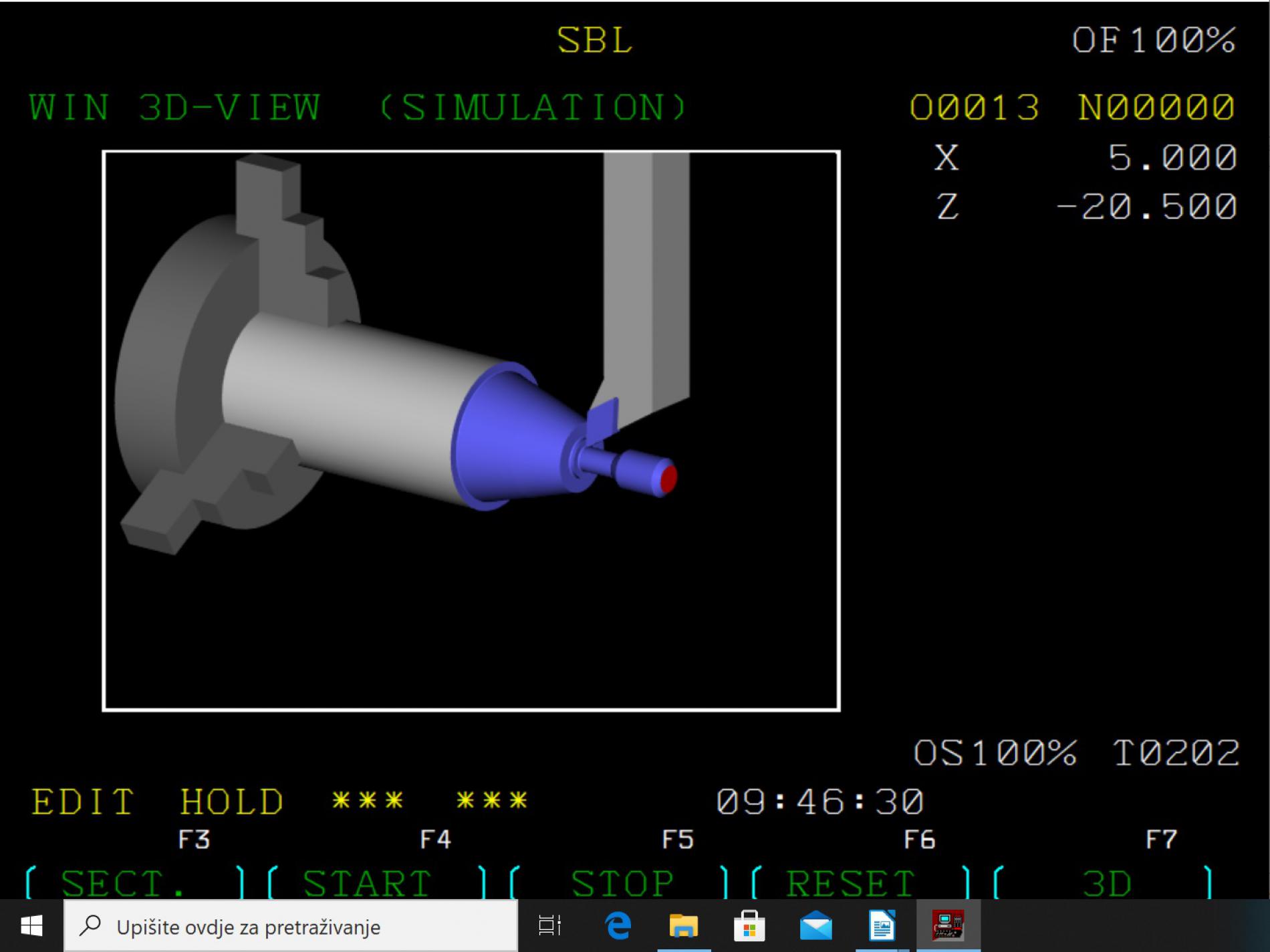Start the simulation with START softkey
Screen dimensions: 1270x952
pyautogui.click(x=368, y=883)
